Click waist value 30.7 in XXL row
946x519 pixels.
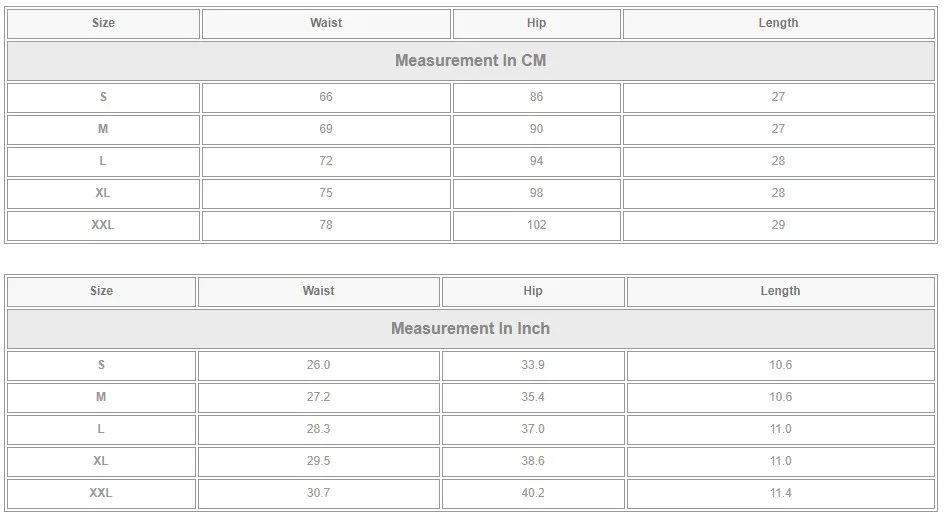[x=319, y=494]
